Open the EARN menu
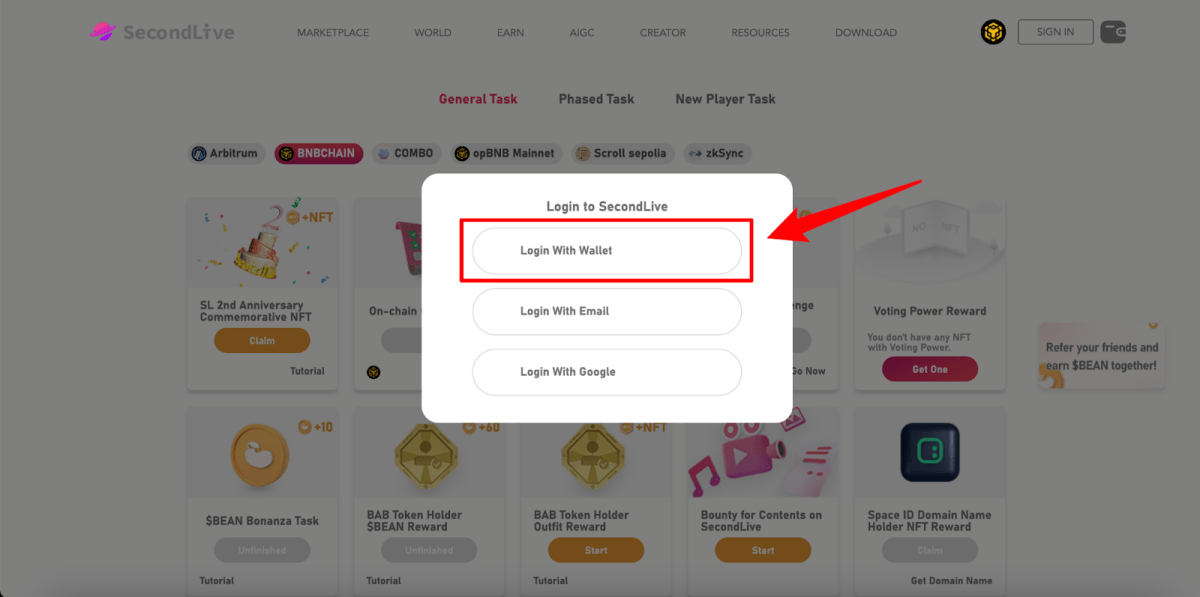The height and width of the screenshot is (597, 1200). click(510, 33)
